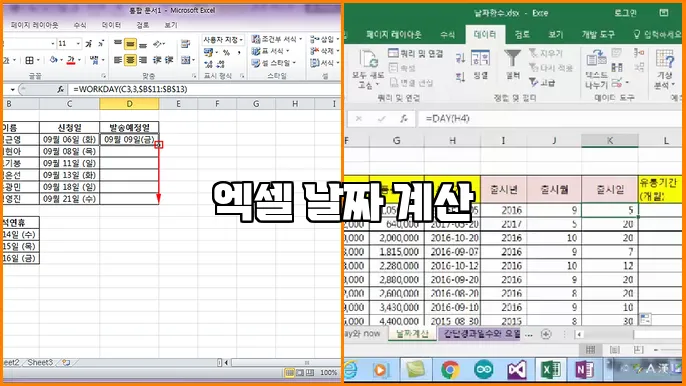The image size is (686, 386).
Task: Open borders dropdown arrow in left Excel
Action: coord(38,60)
